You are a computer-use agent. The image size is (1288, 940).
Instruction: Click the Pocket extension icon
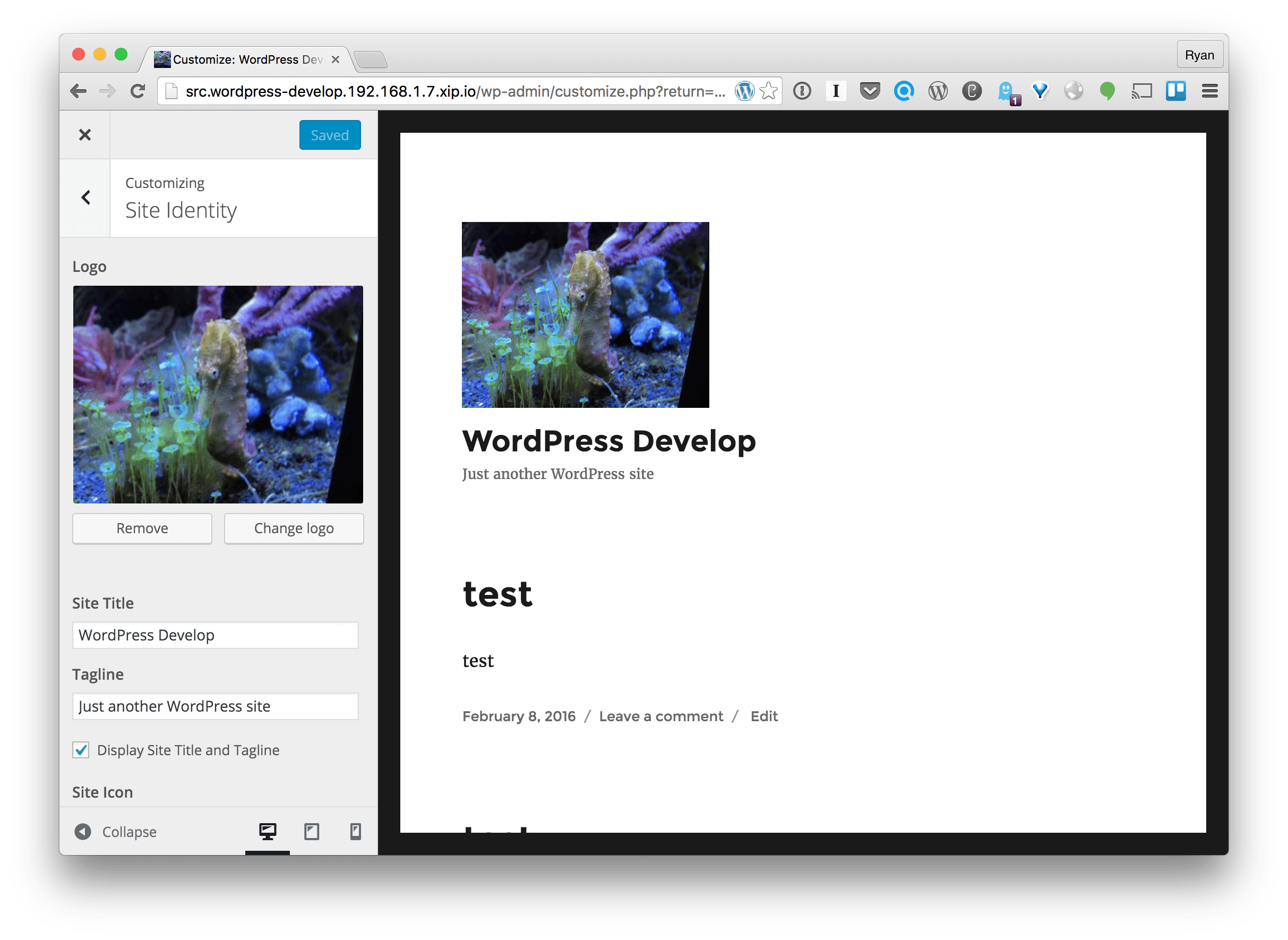point(869,91)
